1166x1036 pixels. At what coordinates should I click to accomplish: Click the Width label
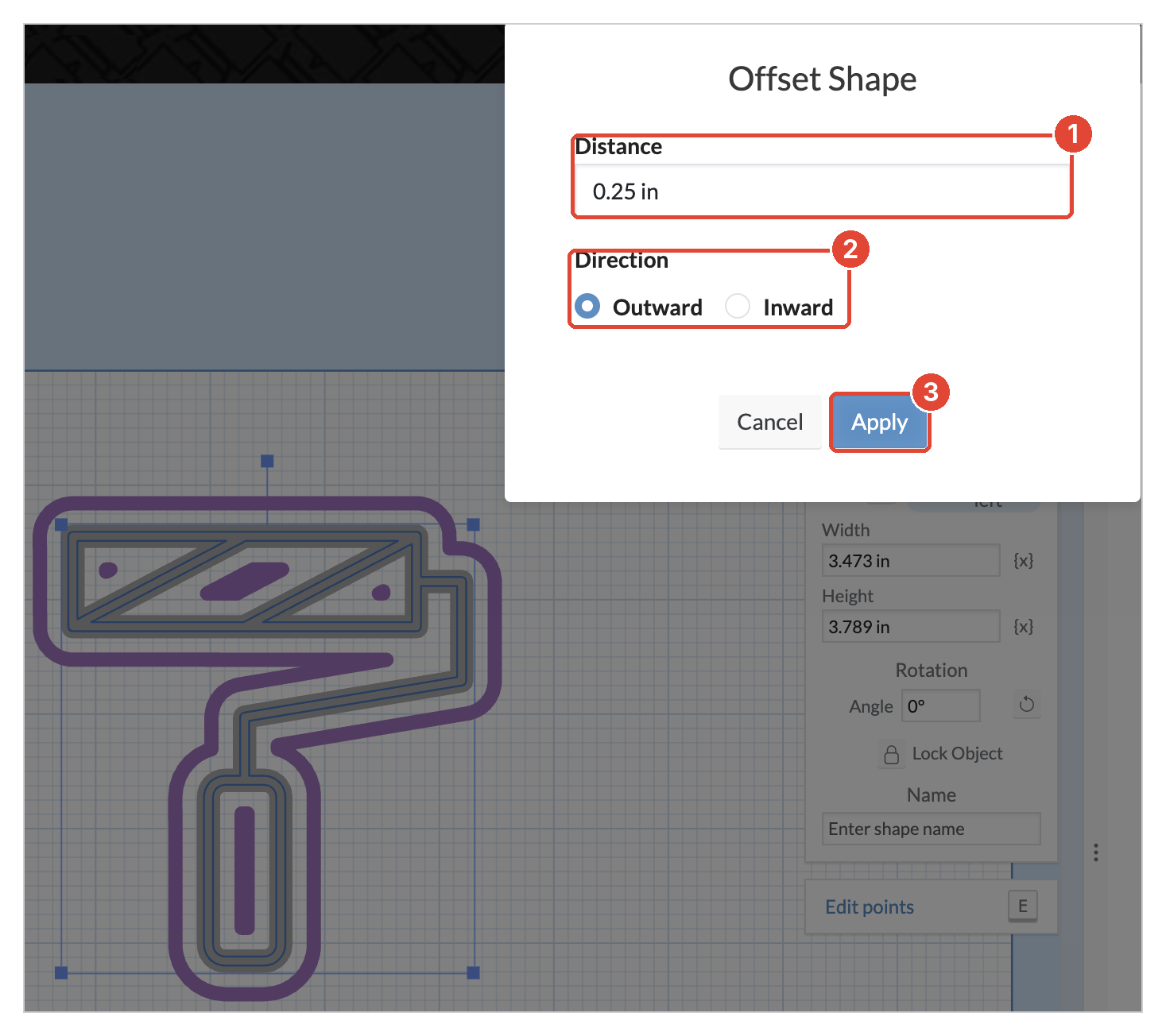846,530
